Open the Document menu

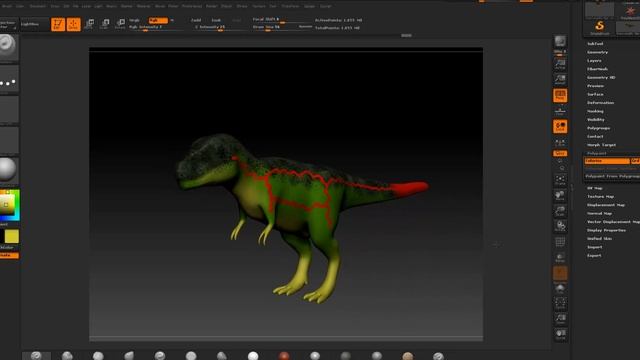(x=38, y=6)
